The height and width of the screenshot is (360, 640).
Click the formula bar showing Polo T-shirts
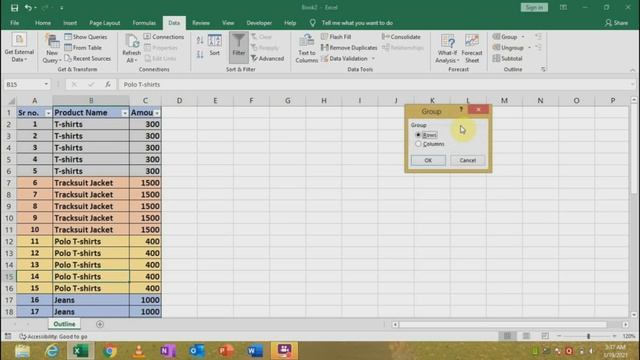tap(376, 84)
